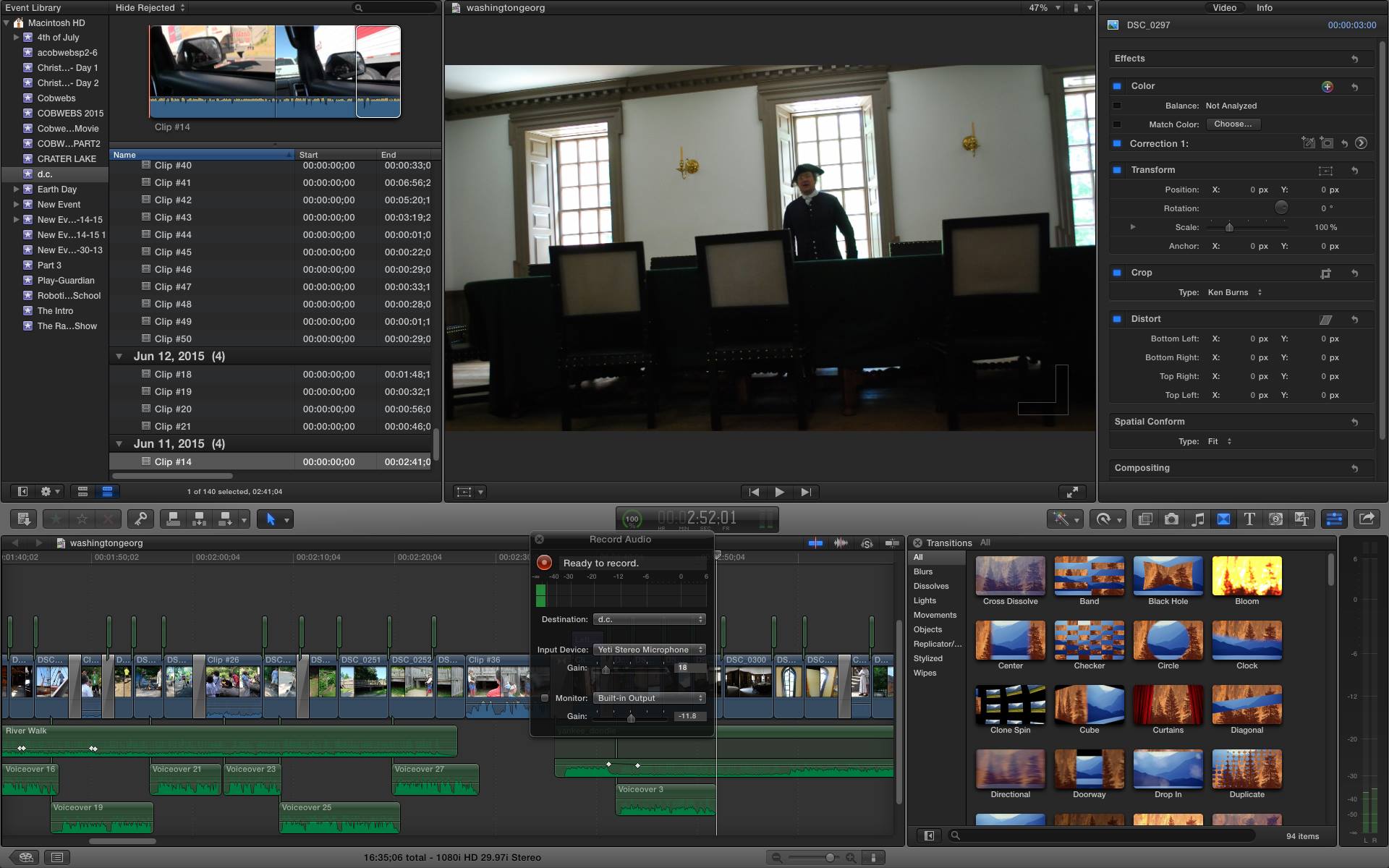This screenshot has height=868, width=1389.
Task: Open the keyword editor key icon
Action: (x=140, y=519)
